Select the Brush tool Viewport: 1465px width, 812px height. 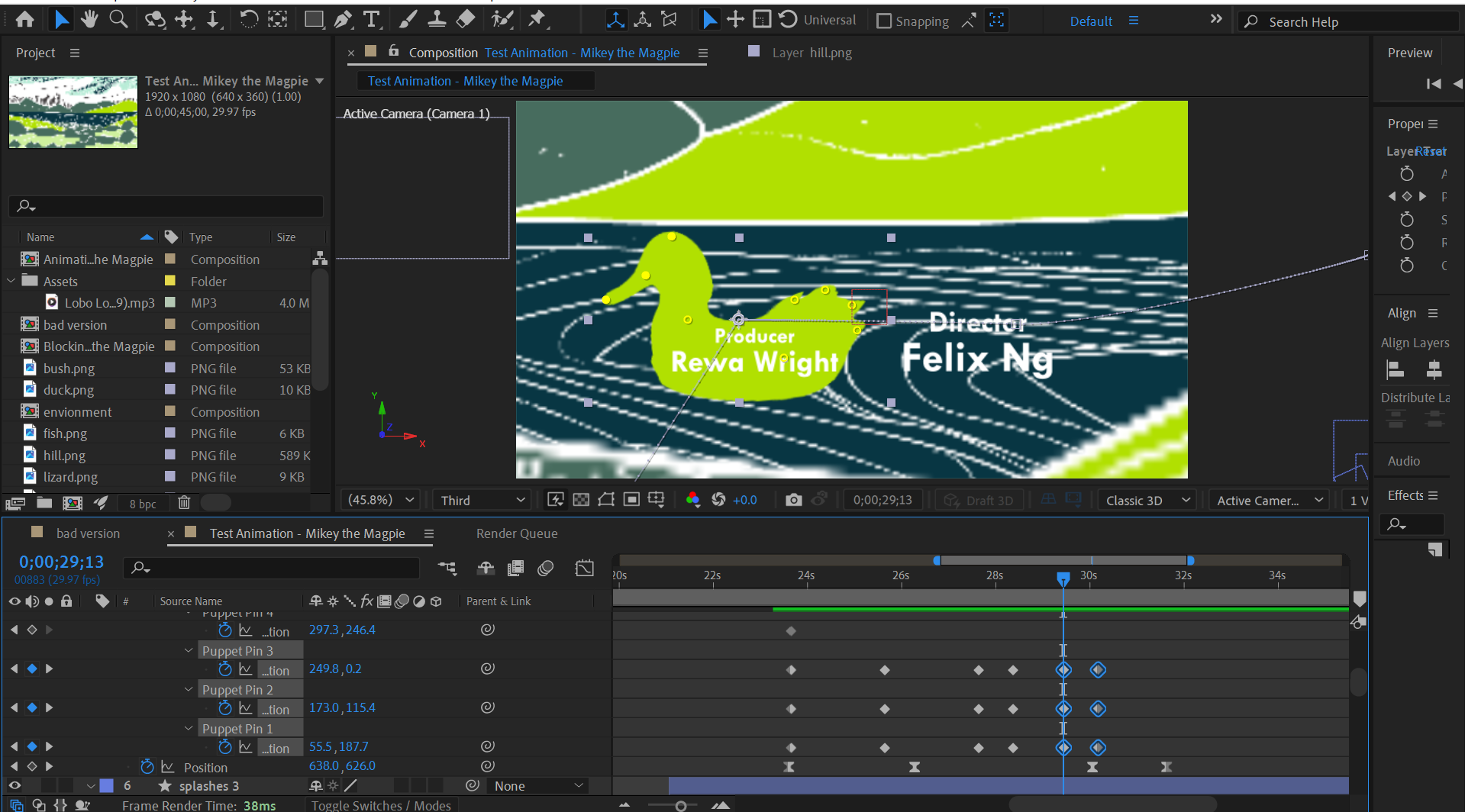(408, 20)
